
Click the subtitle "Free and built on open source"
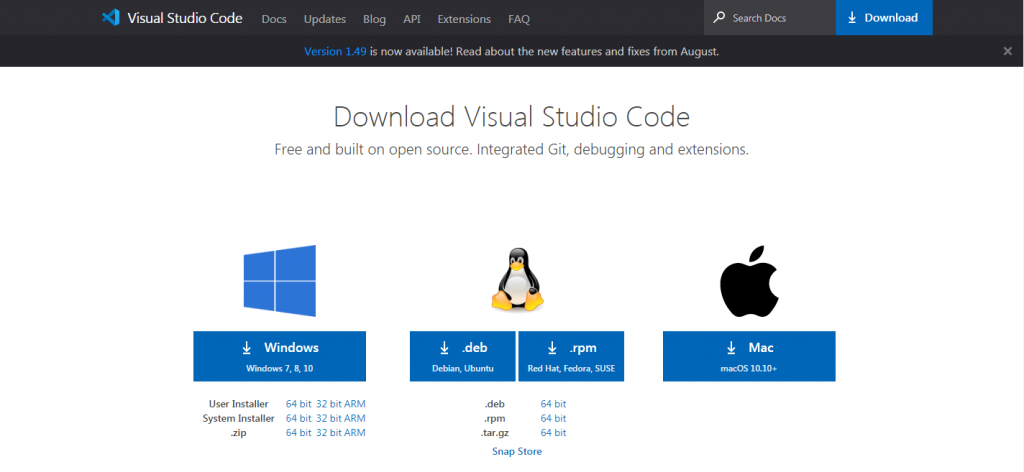(371, 149)
